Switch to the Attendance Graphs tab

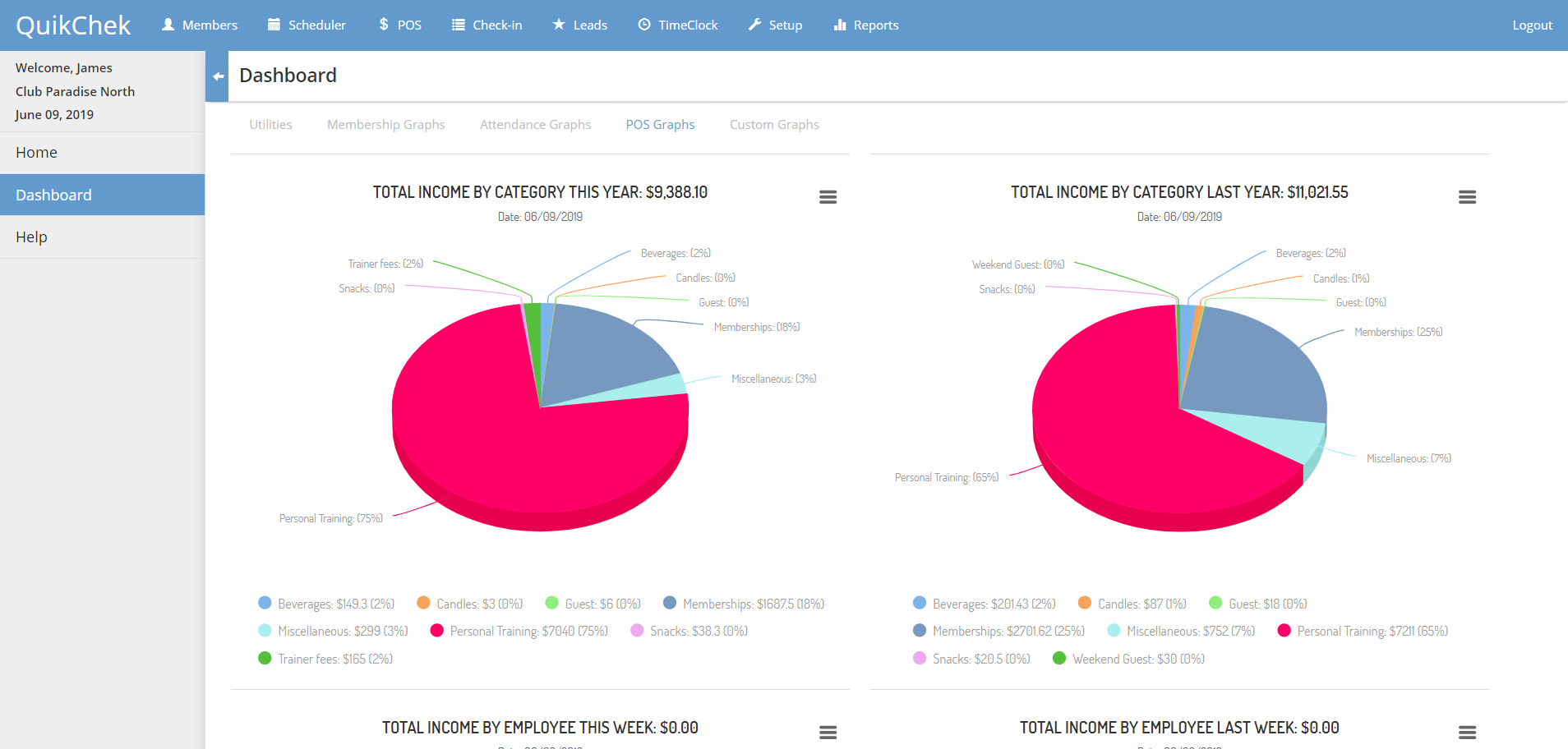point(535,125)
